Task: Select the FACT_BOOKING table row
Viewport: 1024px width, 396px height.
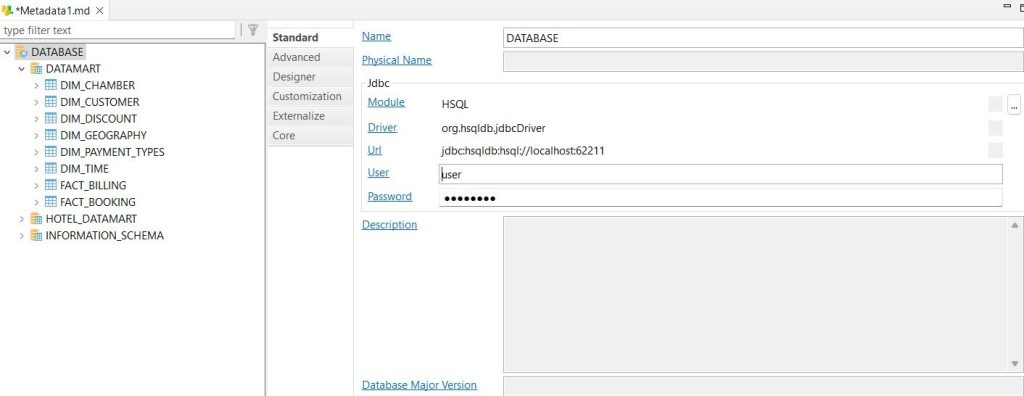Action: point(98,202)
